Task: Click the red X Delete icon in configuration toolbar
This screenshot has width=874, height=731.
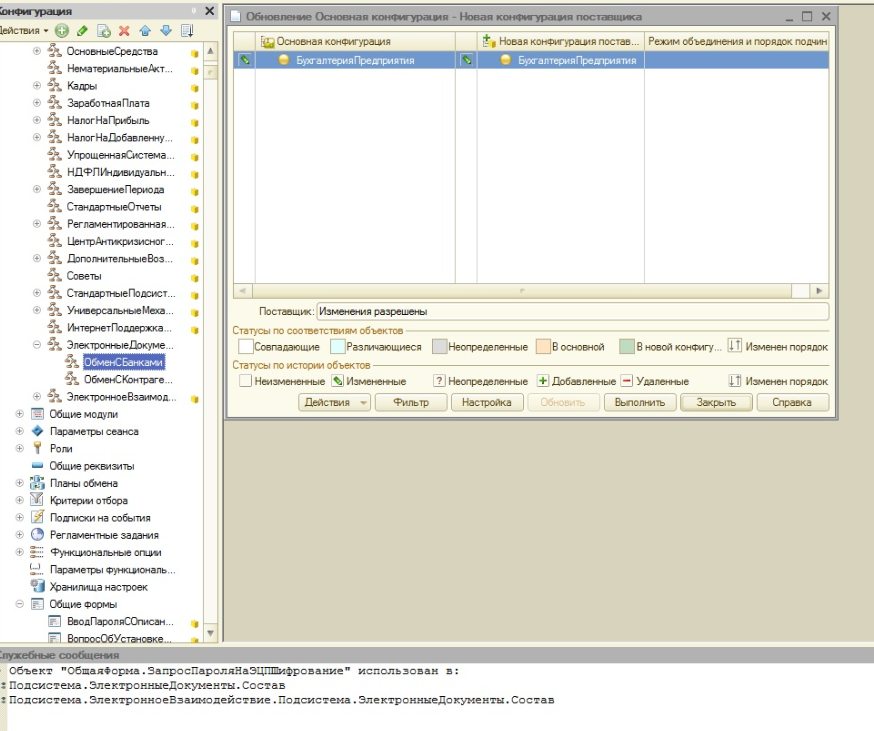Action: [x=124, y=31]
